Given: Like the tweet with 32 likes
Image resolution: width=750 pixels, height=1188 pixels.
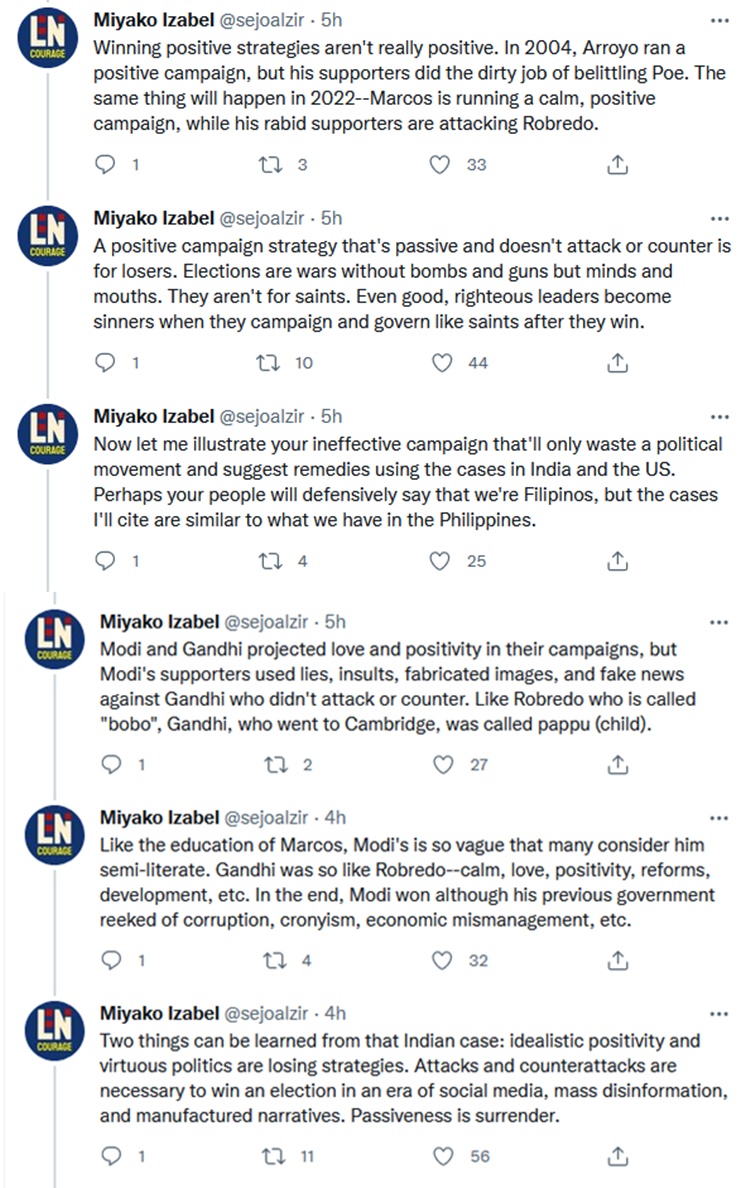Looking at the screenshot, I should (440, 961).
